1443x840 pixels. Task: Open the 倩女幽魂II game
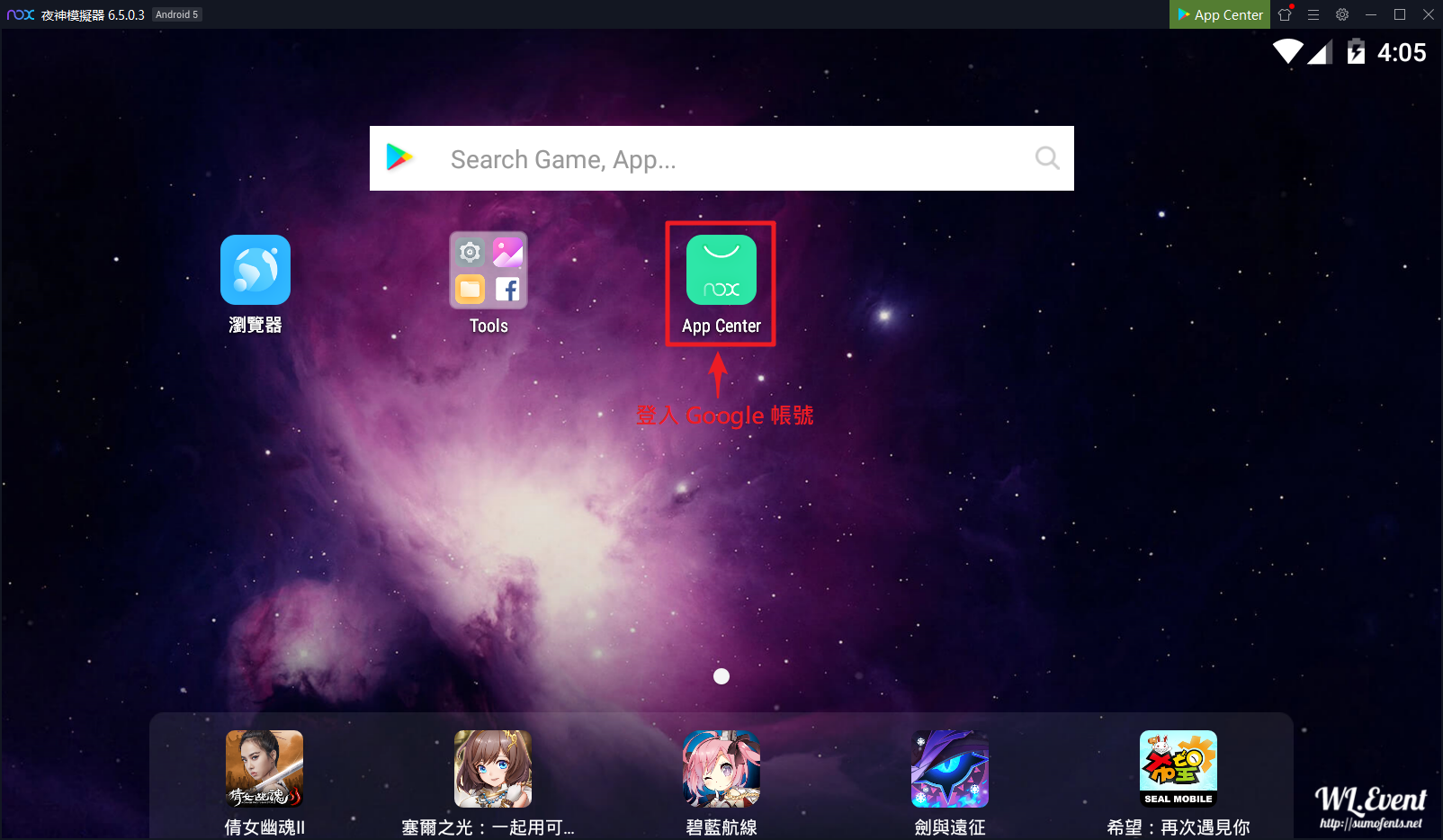(264, 769)
